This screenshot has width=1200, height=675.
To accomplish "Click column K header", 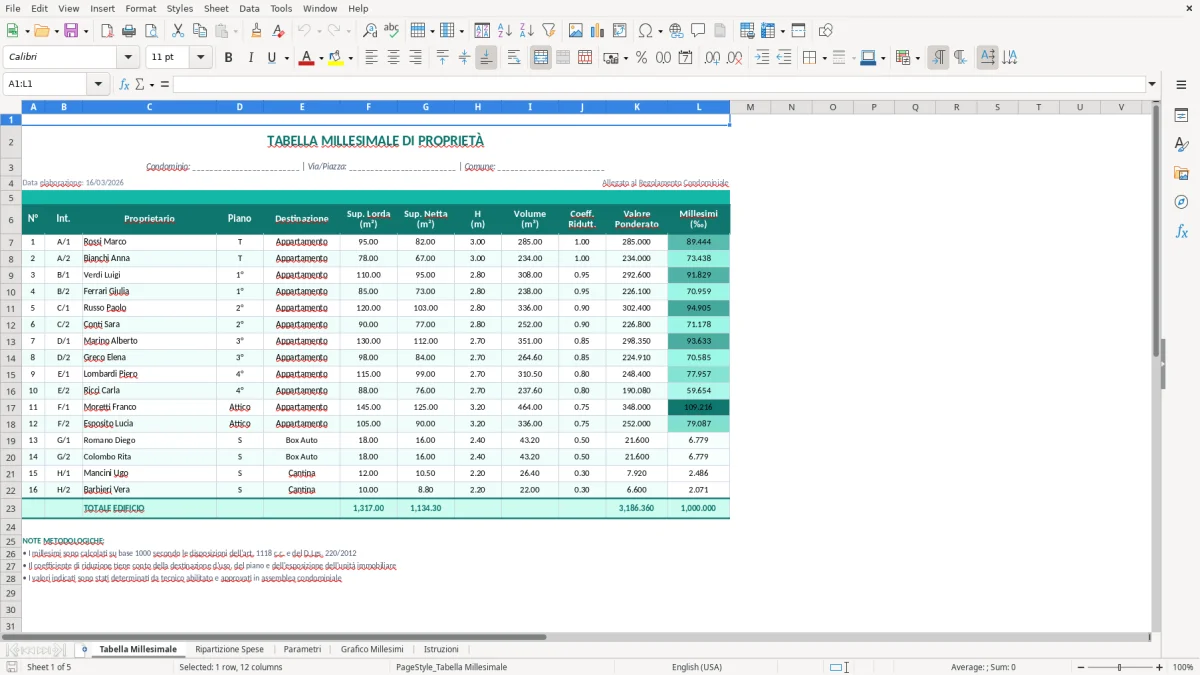I will click(636, 107).
